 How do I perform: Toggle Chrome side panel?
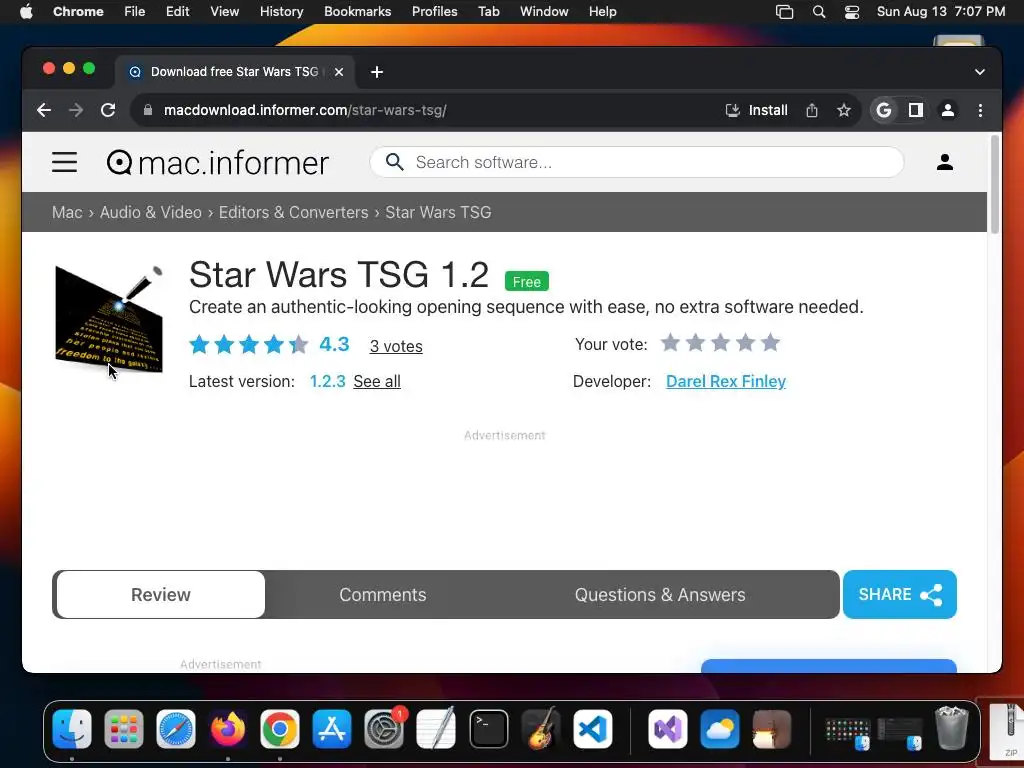pyautogui.click(x=916, y=110)
